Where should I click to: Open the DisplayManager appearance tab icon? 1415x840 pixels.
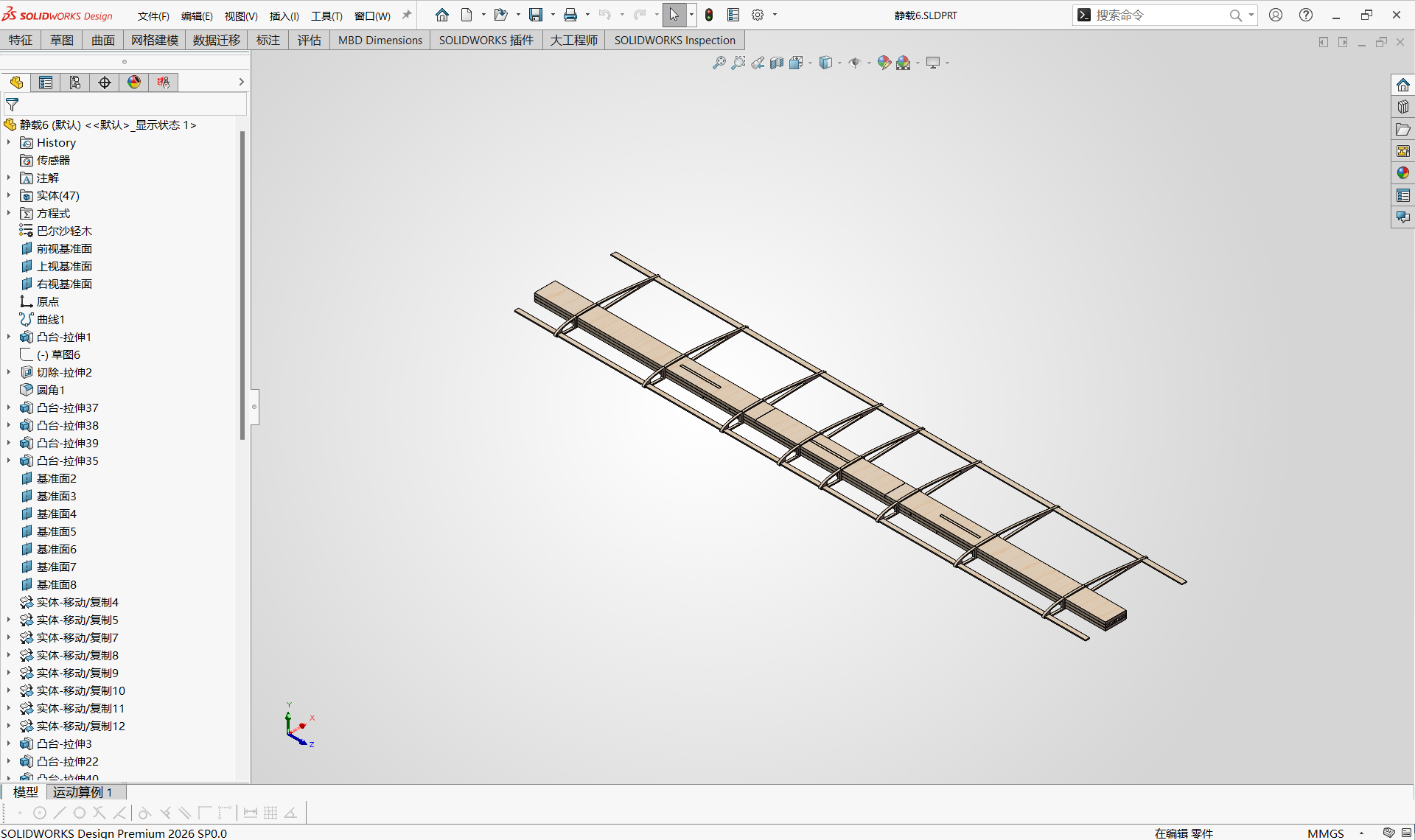pos(134,83)
